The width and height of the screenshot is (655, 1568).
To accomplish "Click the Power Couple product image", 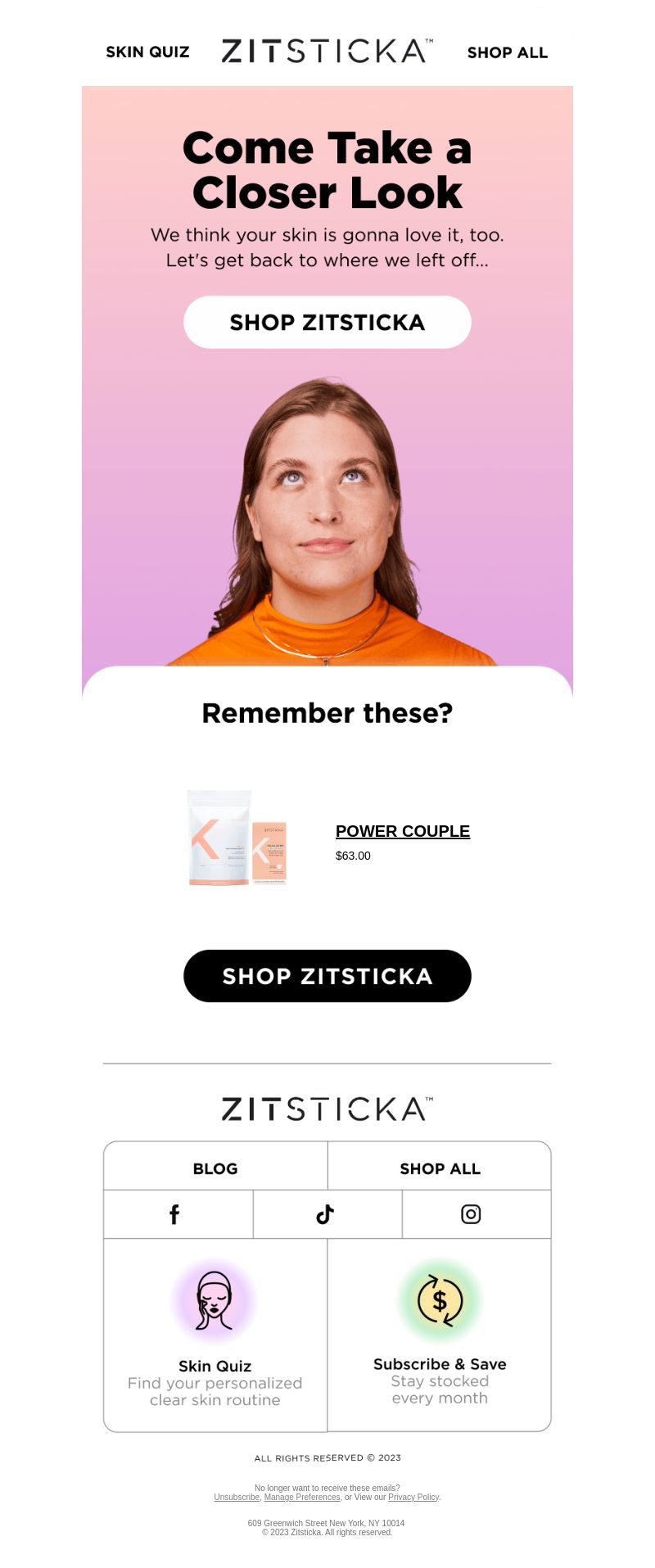I will pos(237,838).
